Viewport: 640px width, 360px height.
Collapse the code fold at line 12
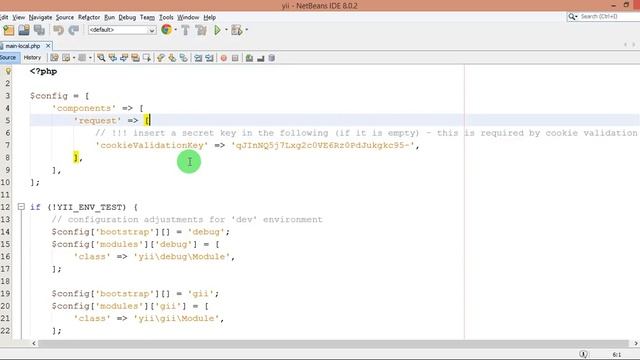(x=21, y=207)
